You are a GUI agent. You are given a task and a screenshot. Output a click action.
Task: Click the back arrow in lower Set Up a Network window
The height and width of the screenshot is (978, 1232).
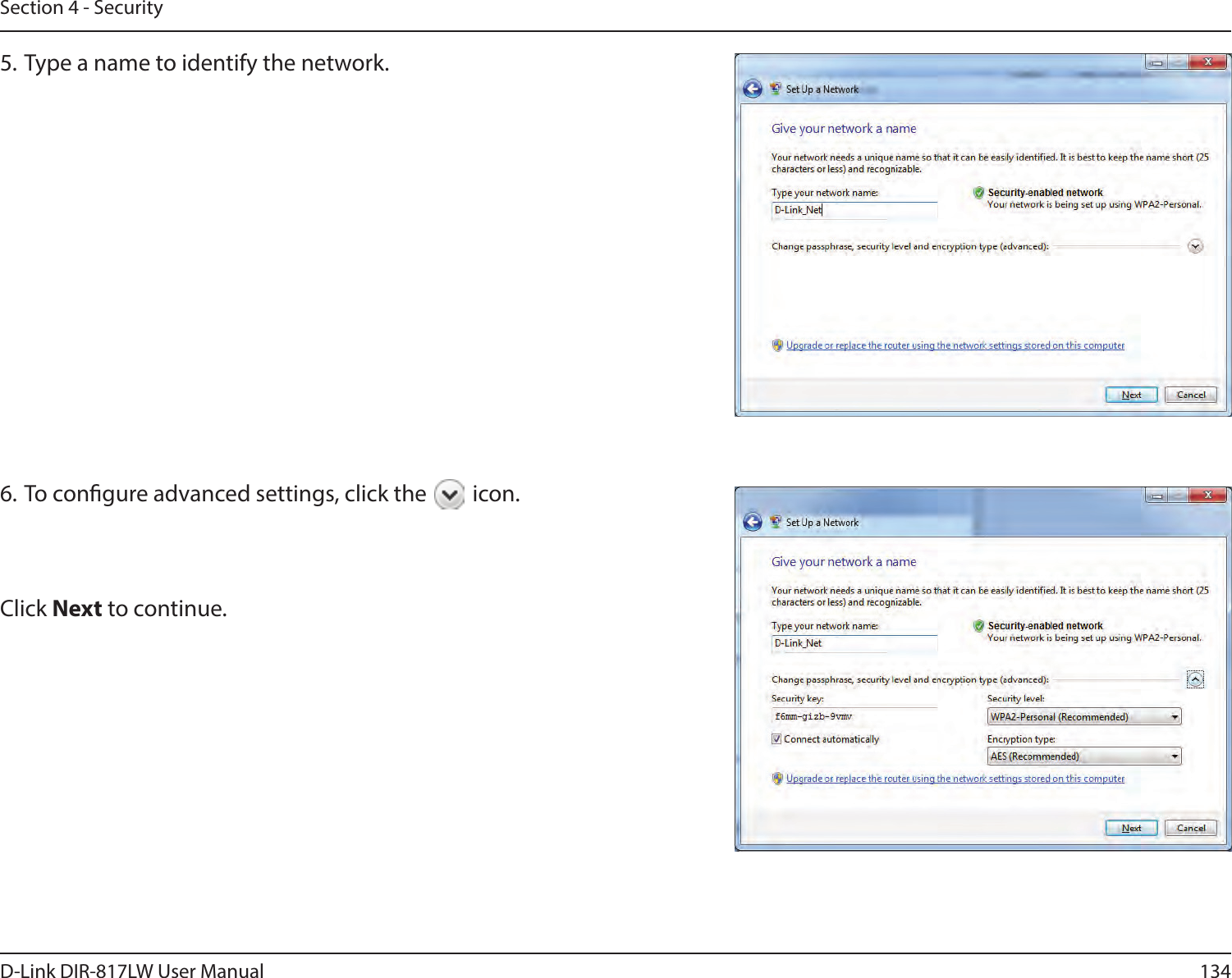coord(753,522)
